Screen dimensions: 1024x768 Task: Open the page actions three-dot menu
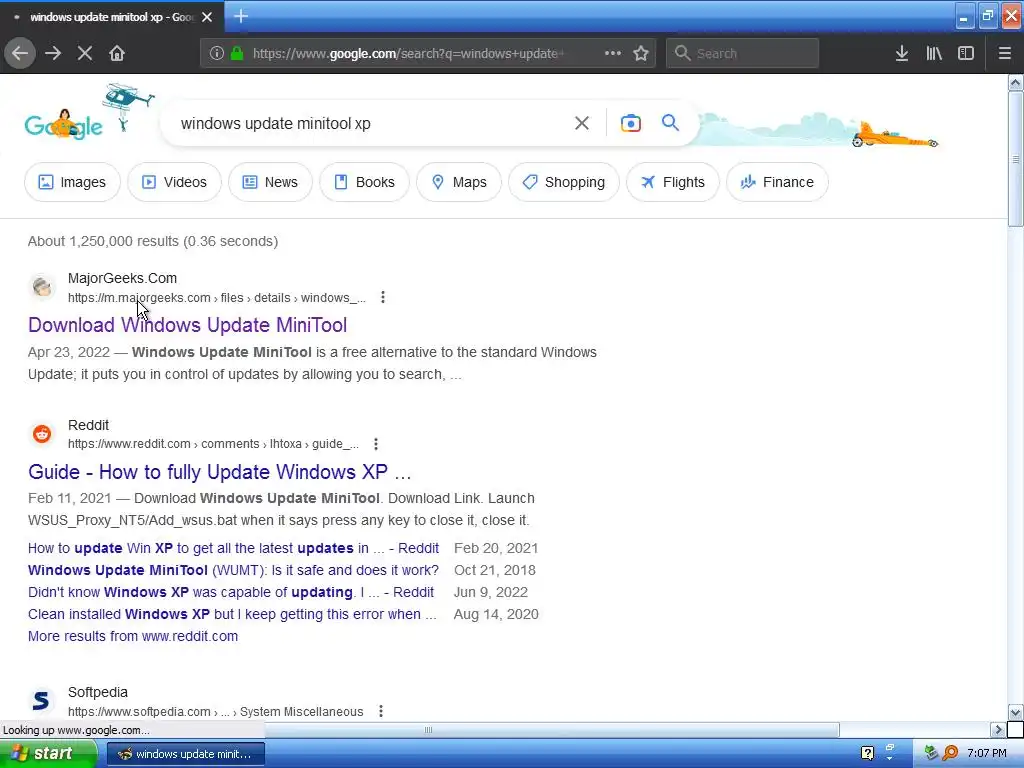(613, 53)
